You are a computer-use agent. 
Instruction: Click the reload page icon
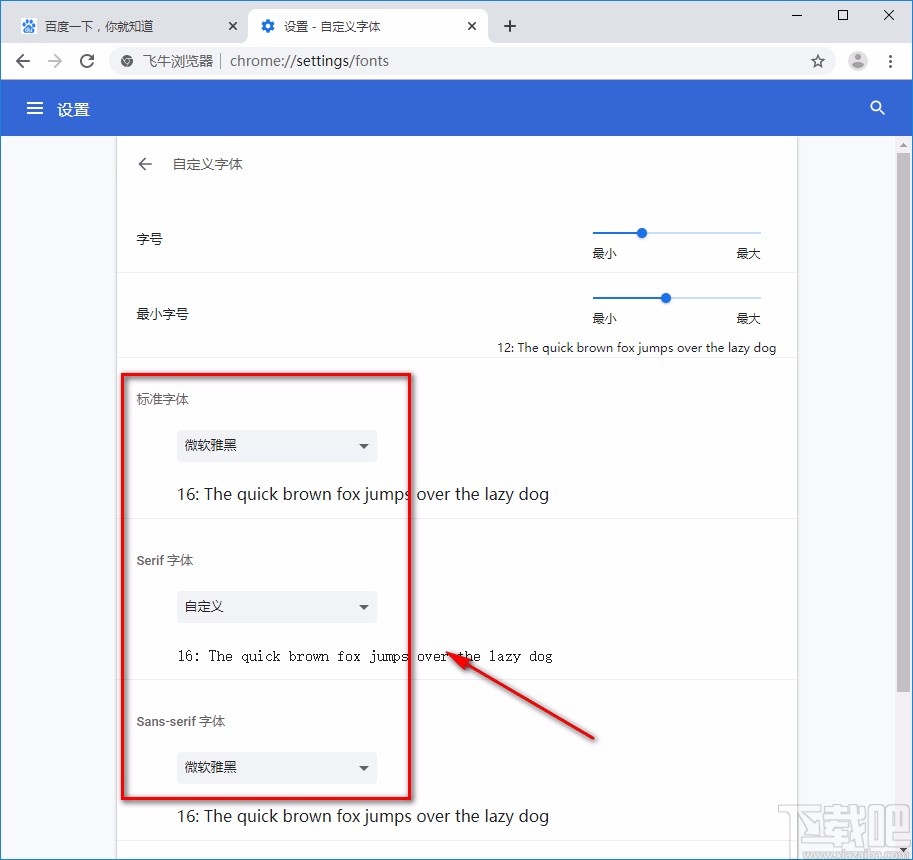pos(87,60)
